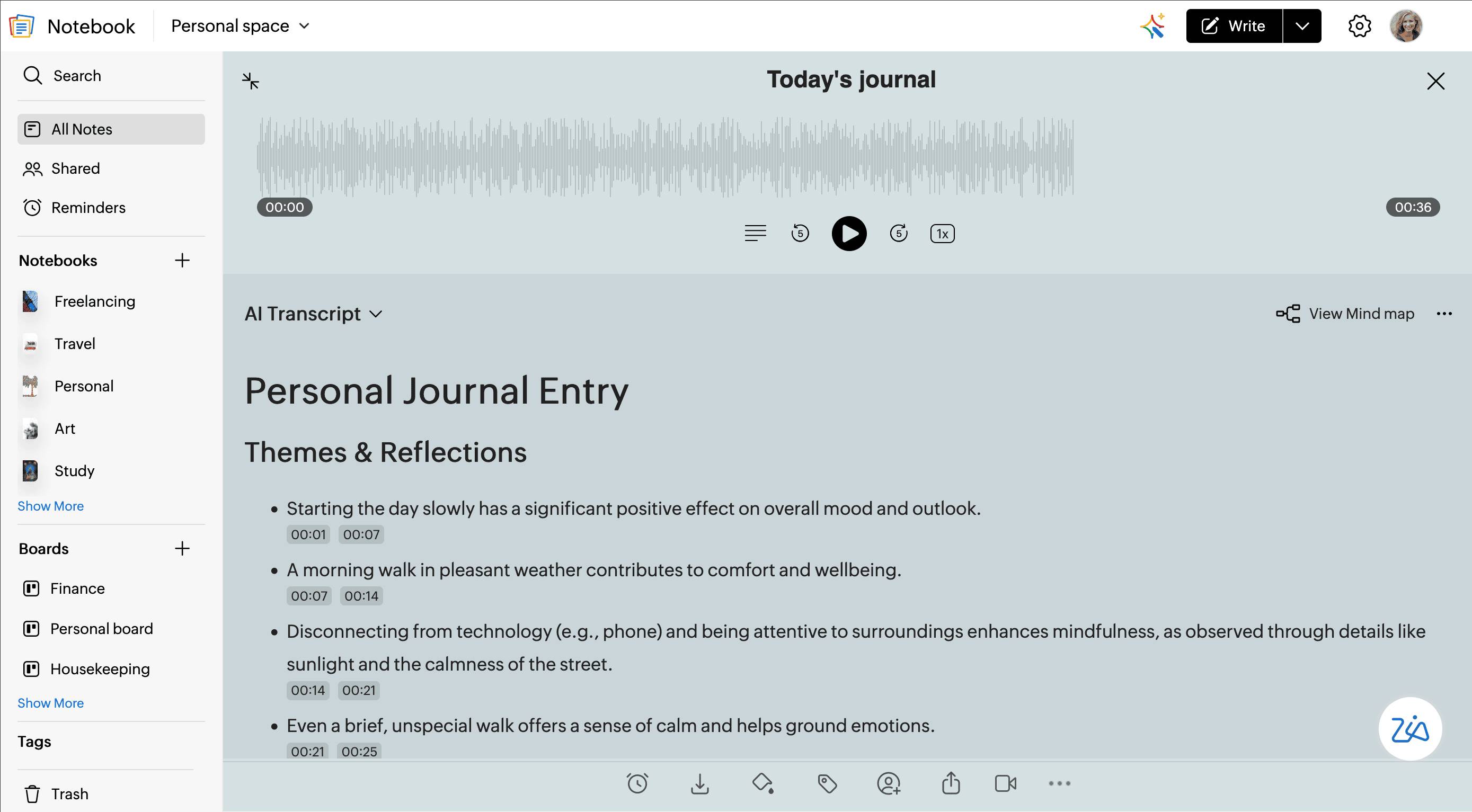Click View Mind map
Viewport: 1472px width, 812px height.
click(x=1345, y=314)
